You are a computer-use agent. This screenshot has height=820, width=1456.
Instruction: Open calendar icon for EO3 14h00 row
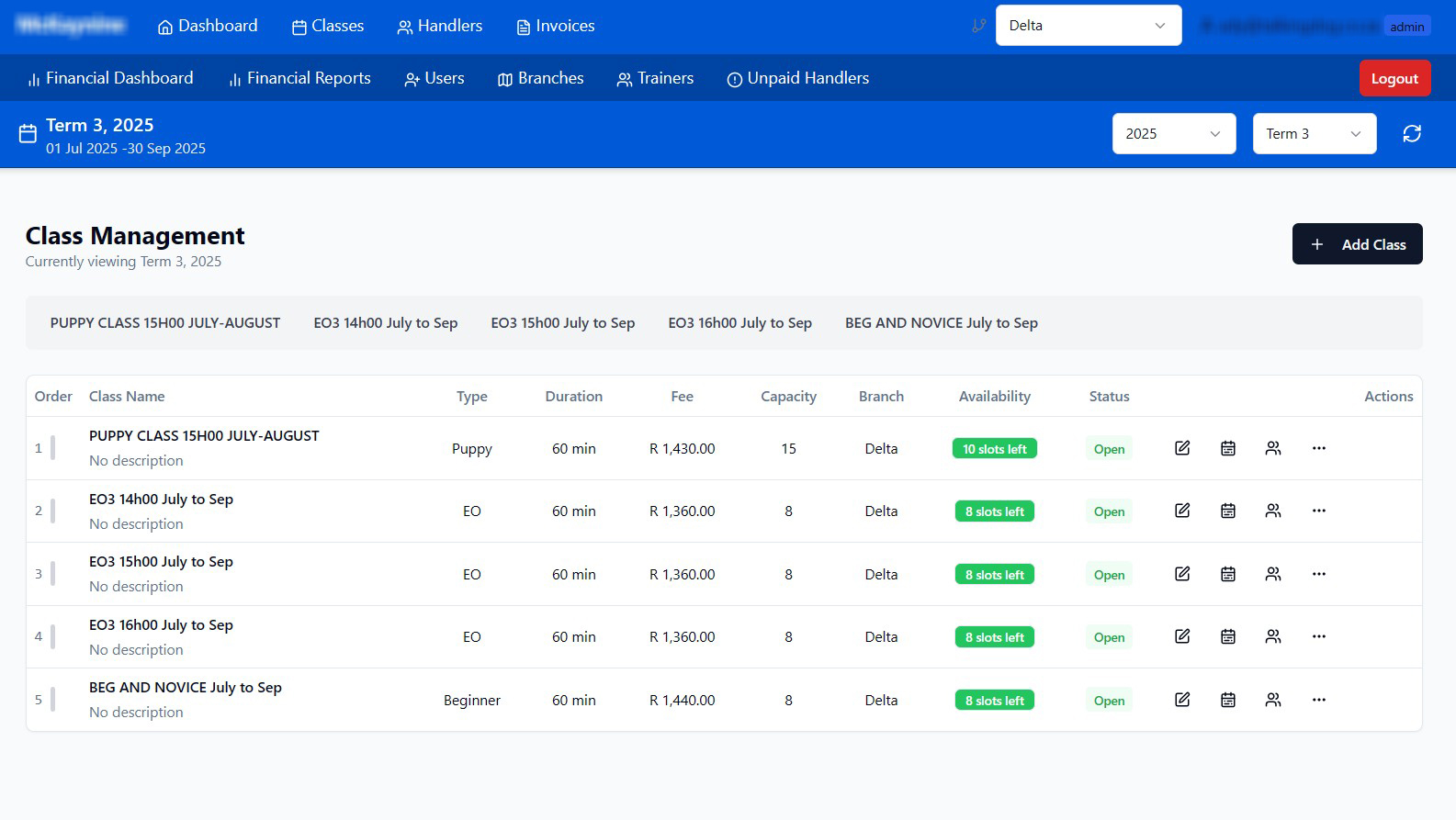tap(1228, 511)
